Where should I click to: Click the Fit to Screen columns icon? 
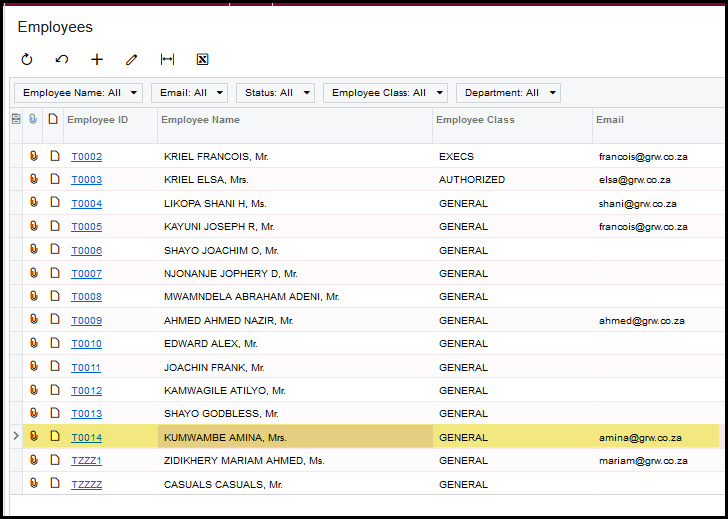167,60
